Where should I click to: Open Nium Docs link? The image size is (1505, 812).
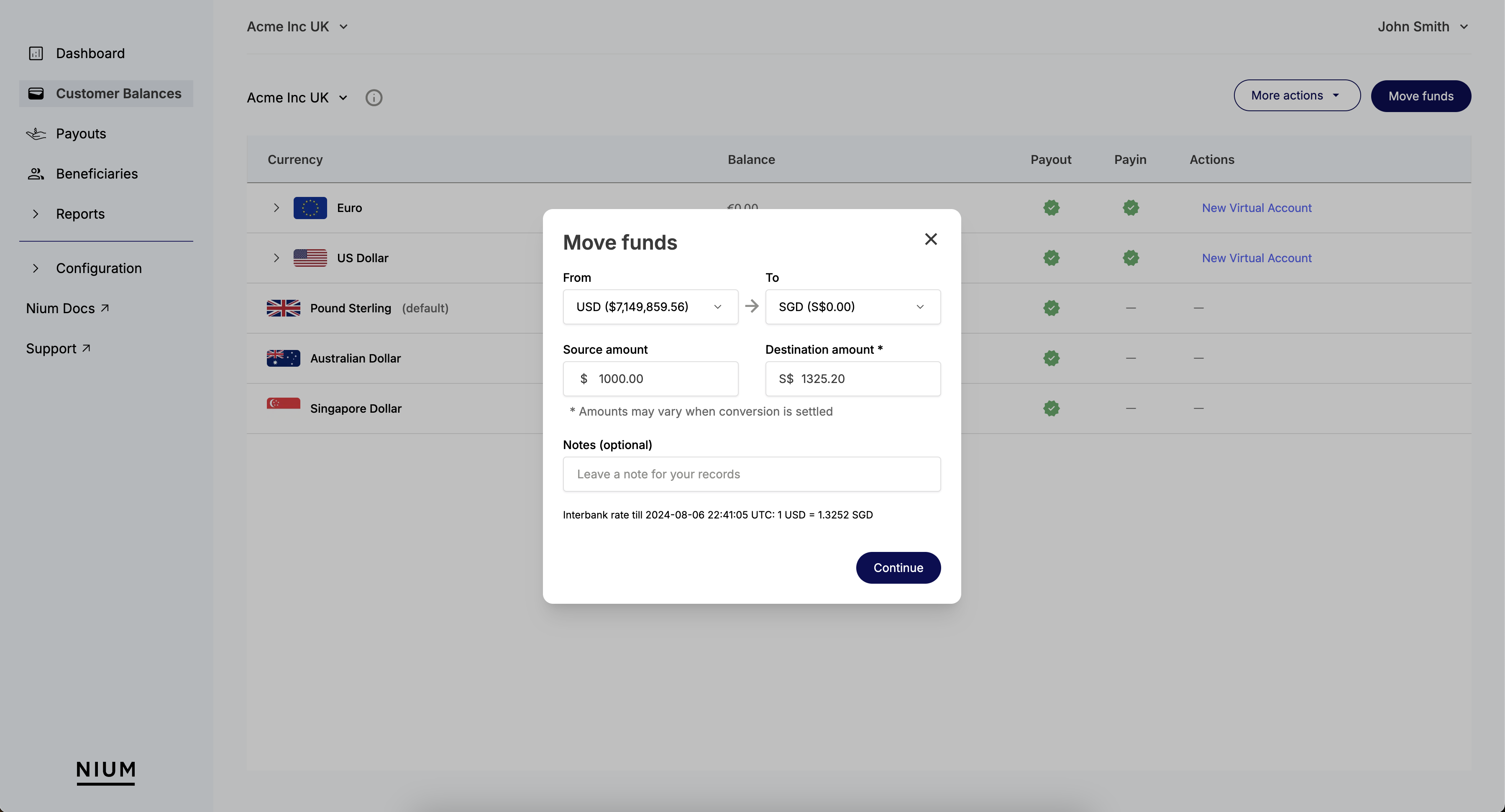(67, 309)
